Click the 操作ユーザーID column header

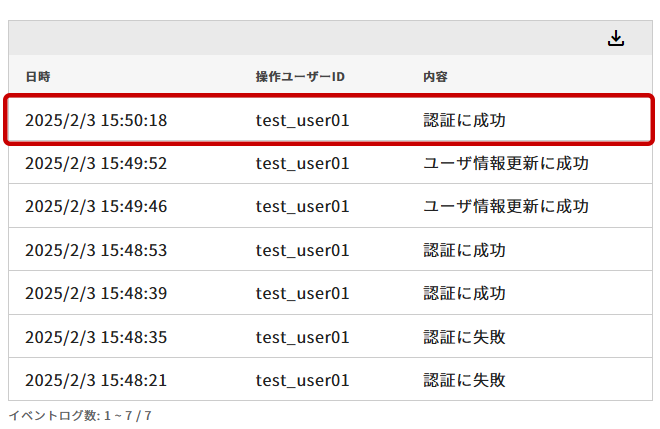(300, 76)
